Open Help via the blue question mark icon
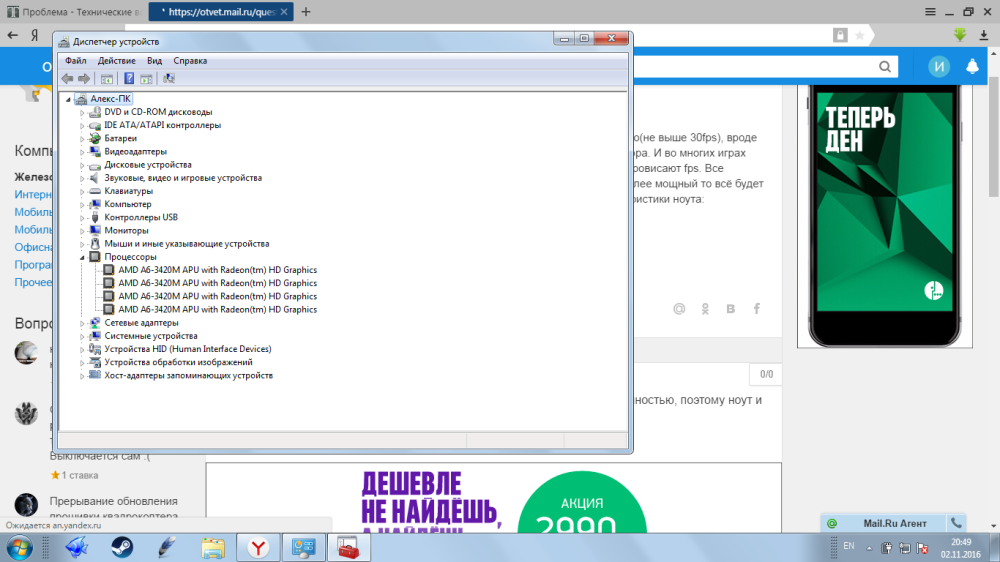 pos(129,78)
